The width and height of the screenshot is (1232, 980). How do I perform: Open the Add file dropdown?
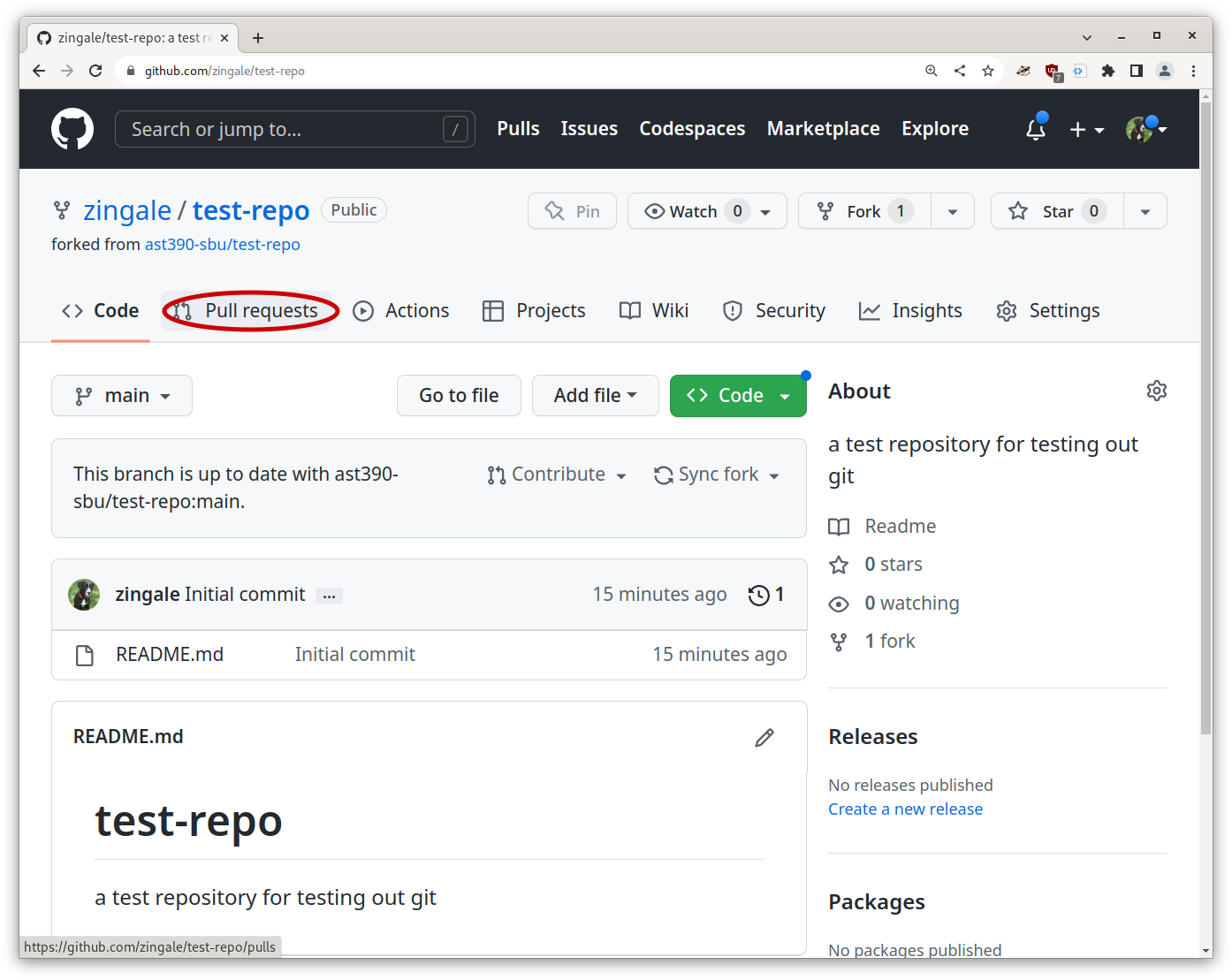[595, 395]
